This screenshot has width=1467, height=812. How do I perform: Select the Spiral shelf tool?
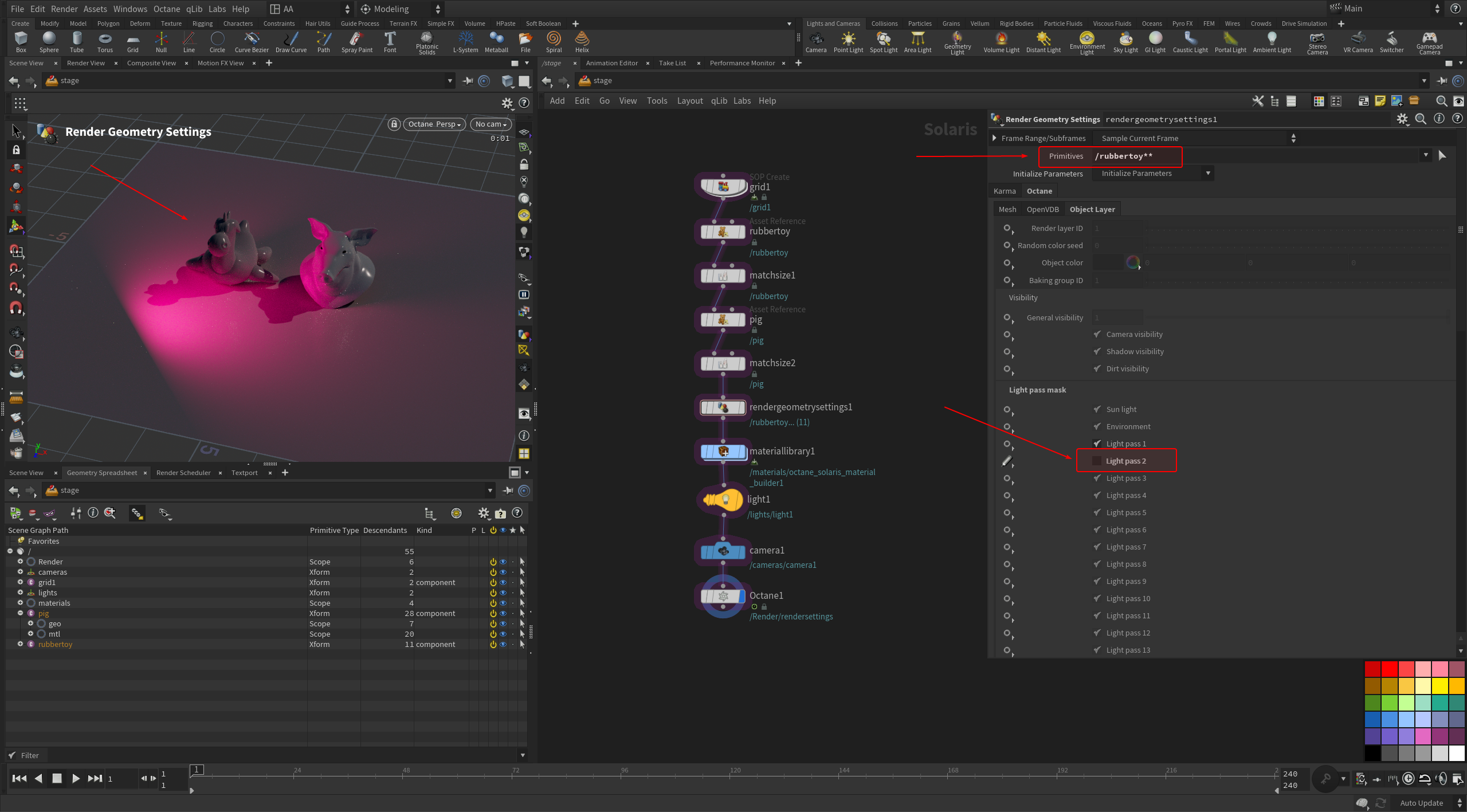pyautogui.click(x=554, y=41)
